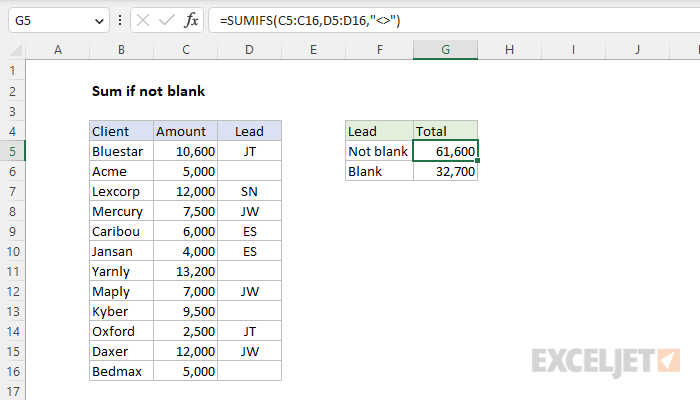Click the Total cell showing 61,600
The height and width of the screenshot is (400, 700).
pyautogui.click(x=446, y=151)
